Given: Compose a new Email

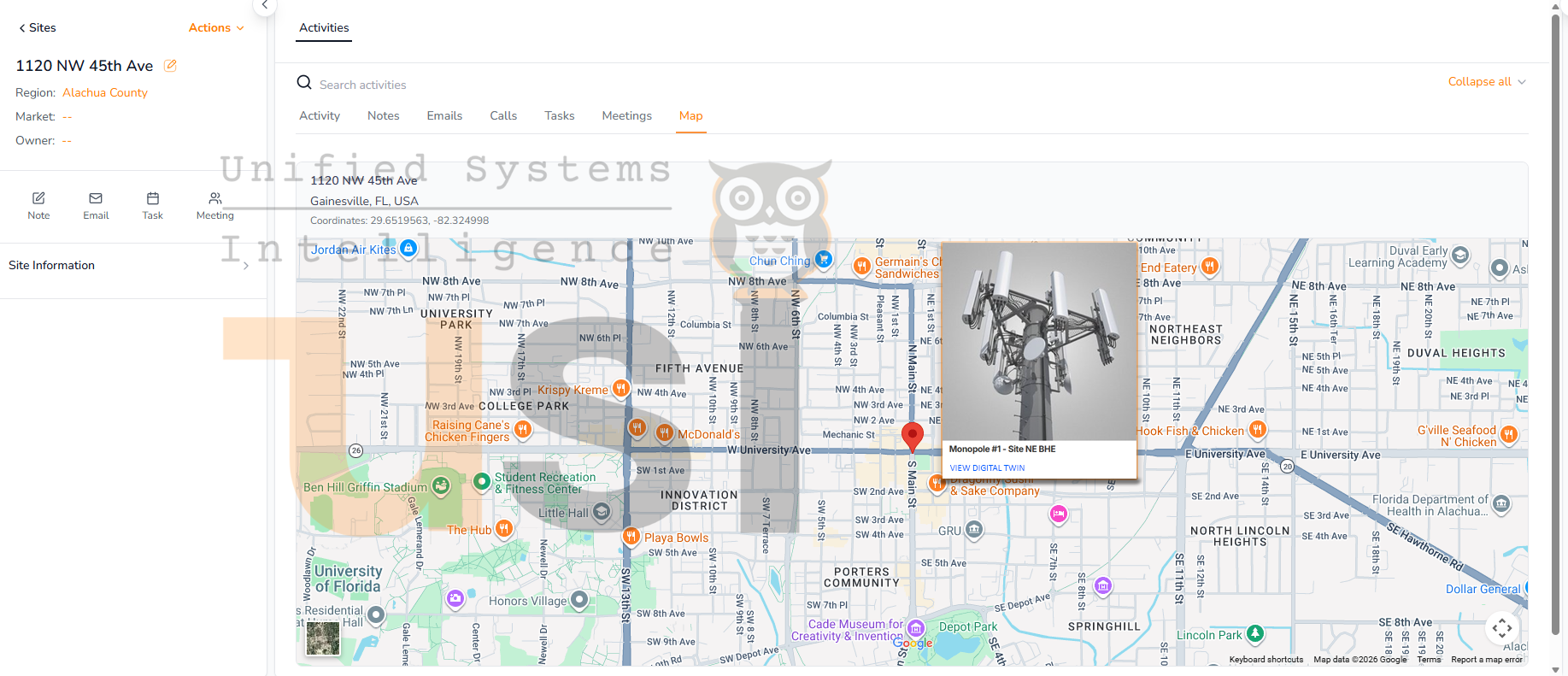Looking at the screenshot, I should pyautogui.click(x=96, y=206).
